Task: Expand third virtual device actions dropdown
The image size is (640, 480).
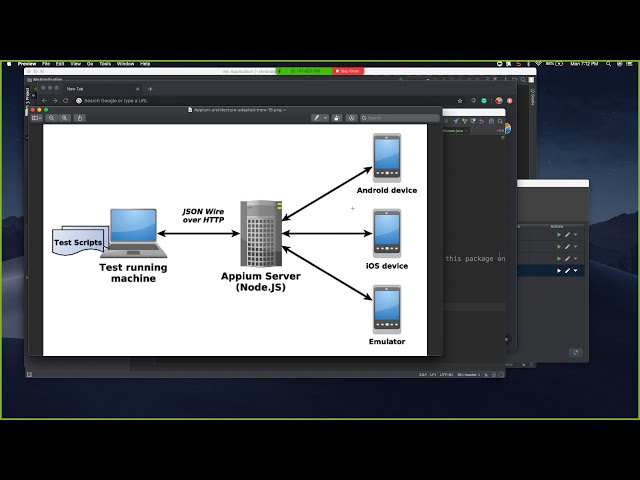Action: 576,258
